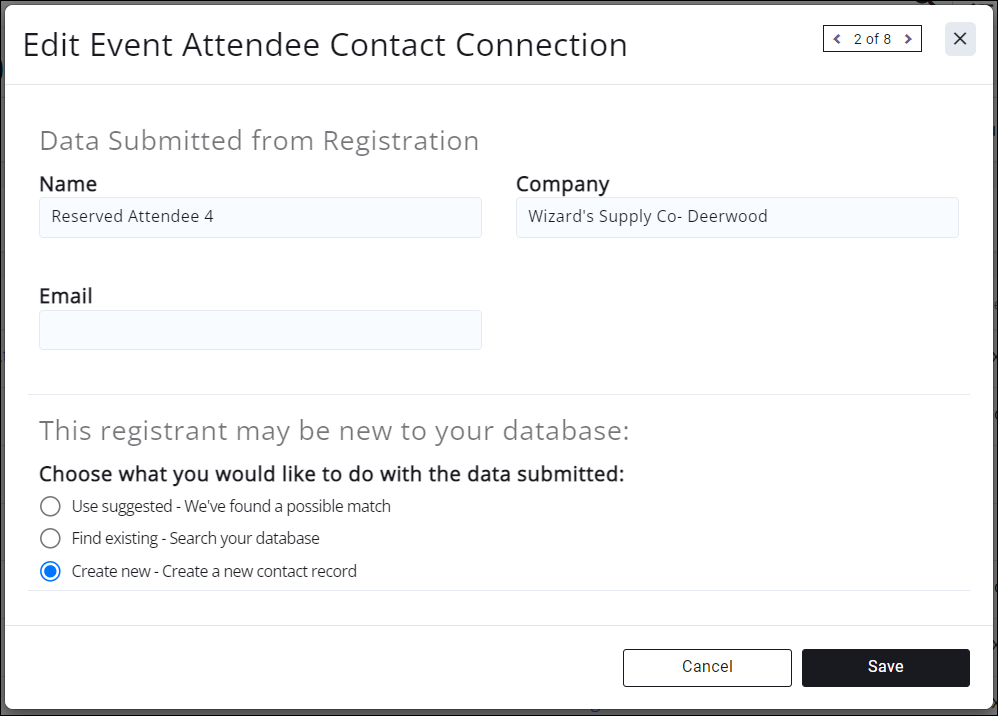The height and width of the screenshot is (716, 998).
Task: Click the Name field with Reserved Attendee 4
Action: 260,217
